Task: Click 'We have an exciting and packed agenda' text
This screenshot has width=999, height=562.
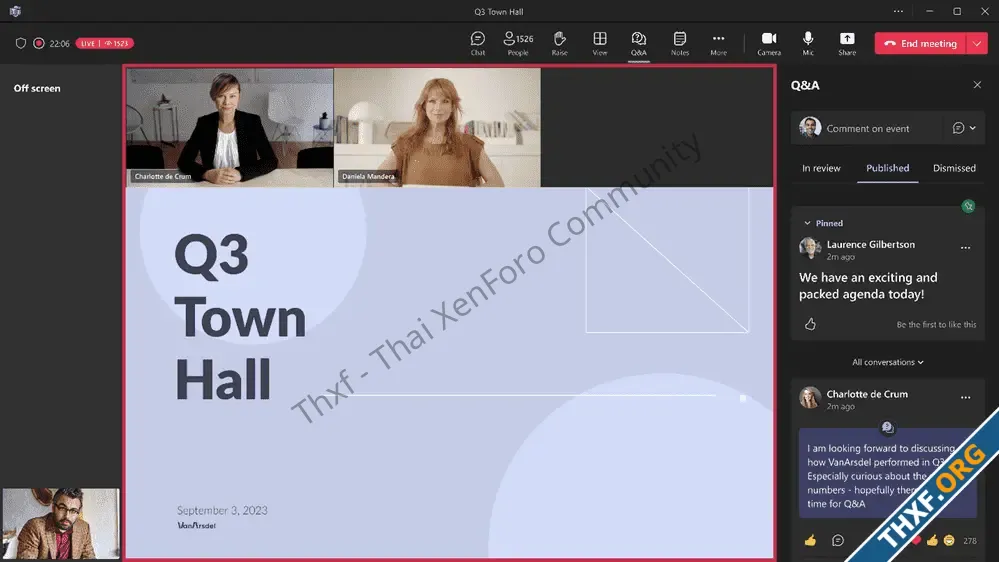Action: point(868,285)
